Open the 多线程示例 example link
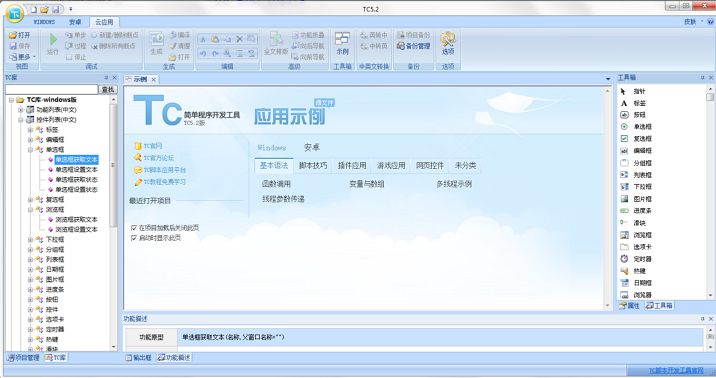The width and height of the screenshot is (716, 378). tap(454, 184)
